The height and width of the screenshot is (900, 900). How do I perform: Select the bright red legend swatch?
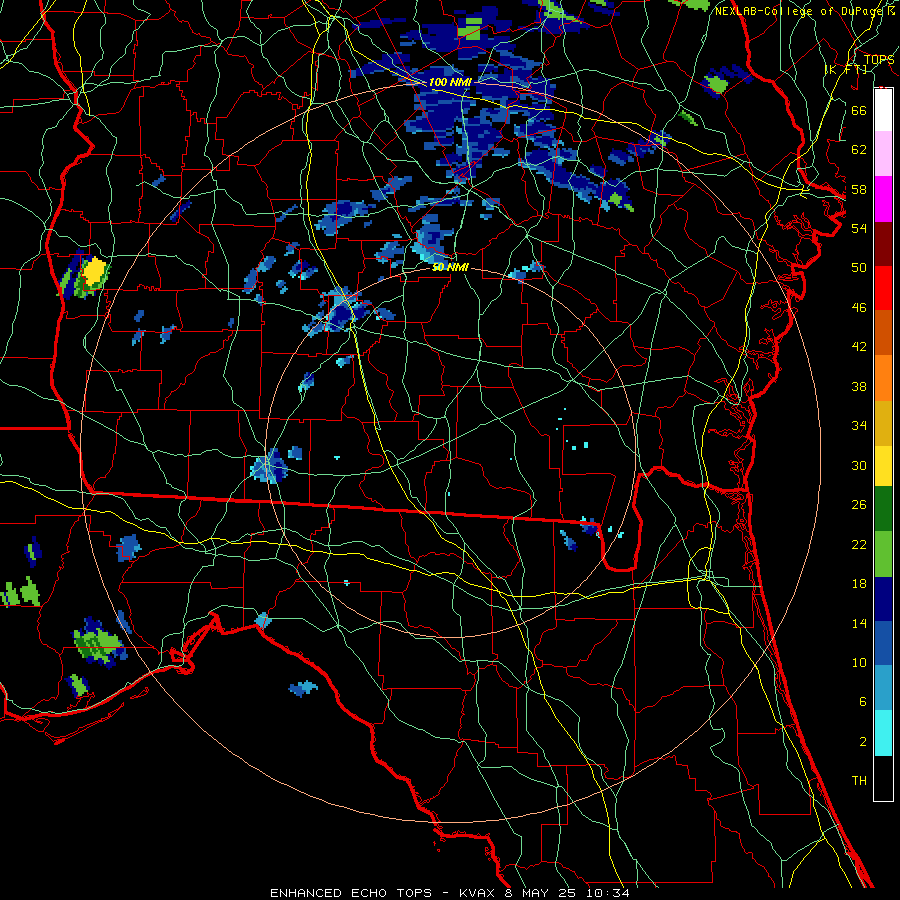coord(883,288)
